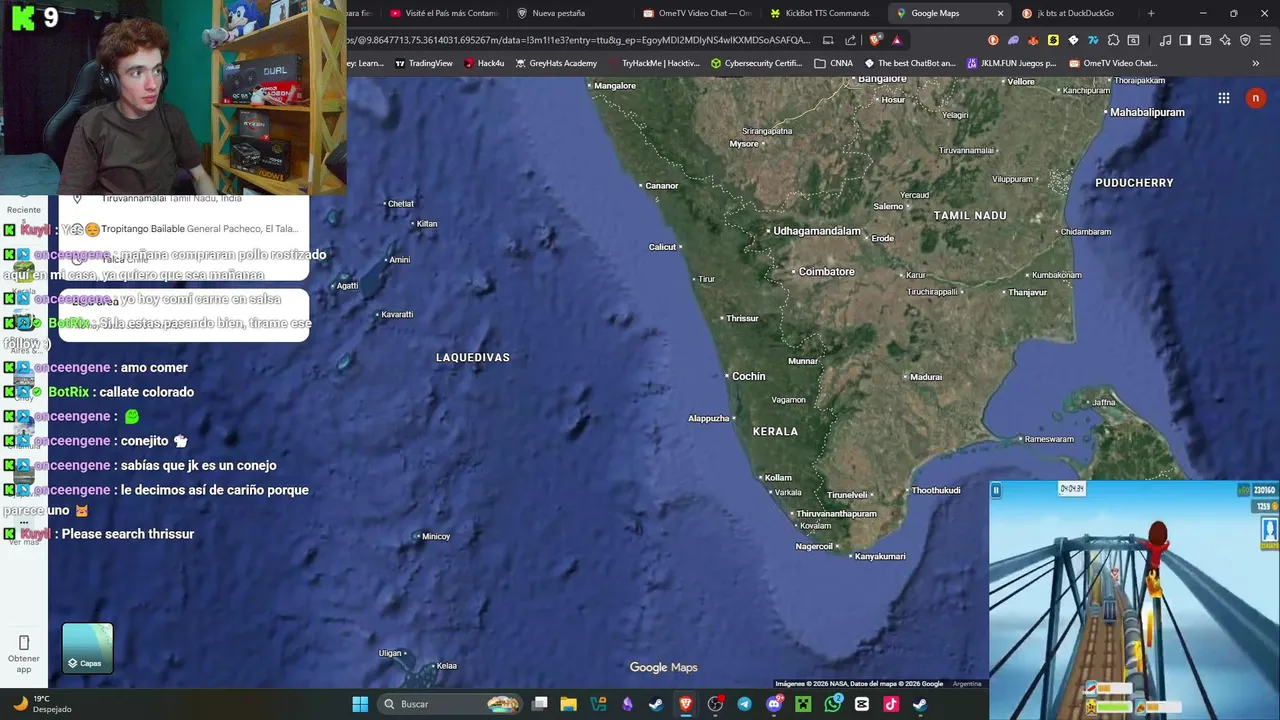Click the Calicut city label on map
This screenshot has height=720, width=1280.
click(x=662, y=247)
